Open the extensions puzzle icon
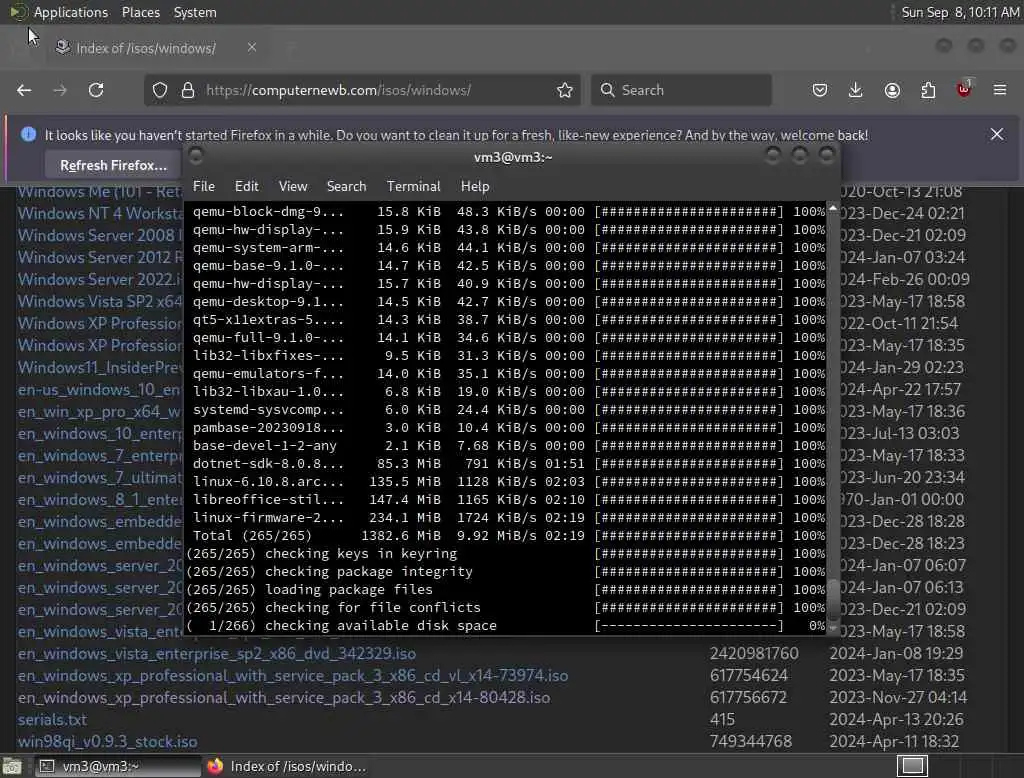Viewport: 1024px width, 778px height. pyautogui.click(x=928, y=90)
